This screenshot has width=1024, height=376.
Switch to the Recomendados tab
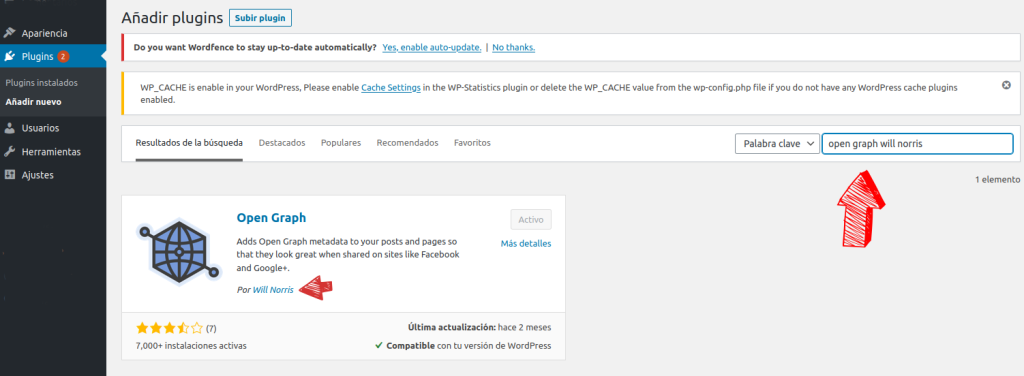408,142
